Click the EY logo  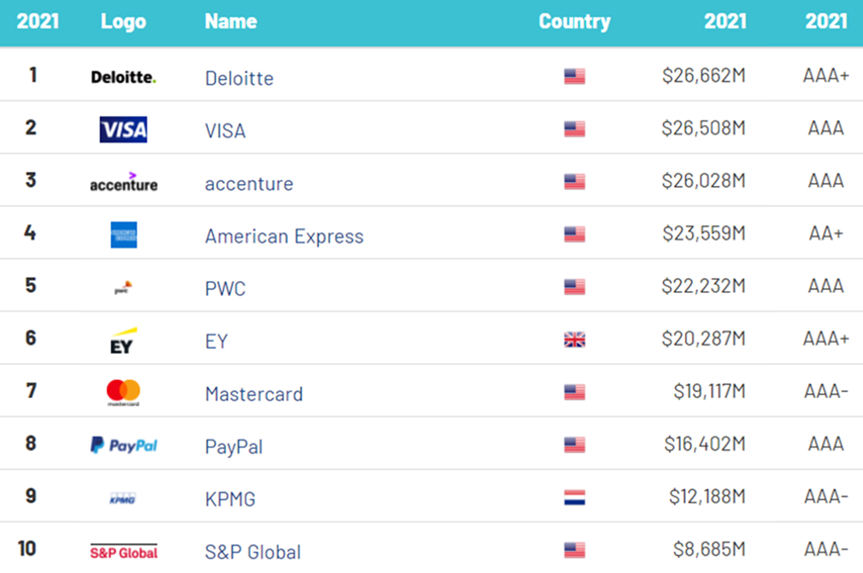click(123, 341)
